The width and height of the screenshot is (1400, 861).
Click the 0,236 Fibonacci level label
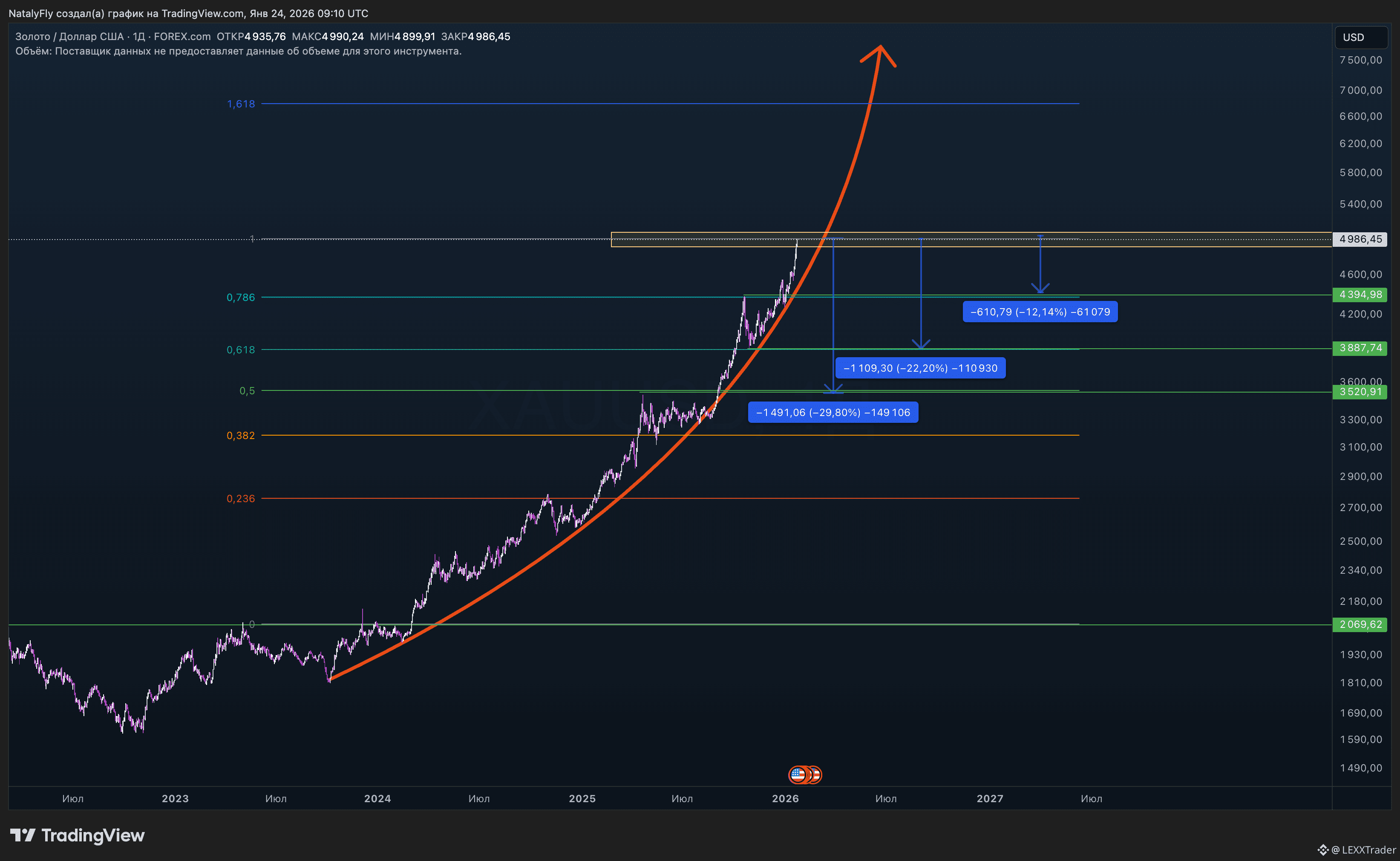tap(241, 498)
